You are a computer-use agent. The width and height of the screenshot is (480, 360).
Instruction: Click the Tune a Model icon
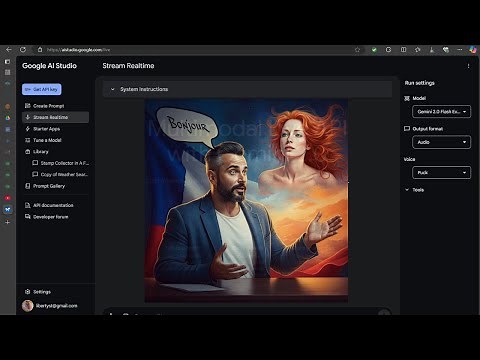[28, 140]
